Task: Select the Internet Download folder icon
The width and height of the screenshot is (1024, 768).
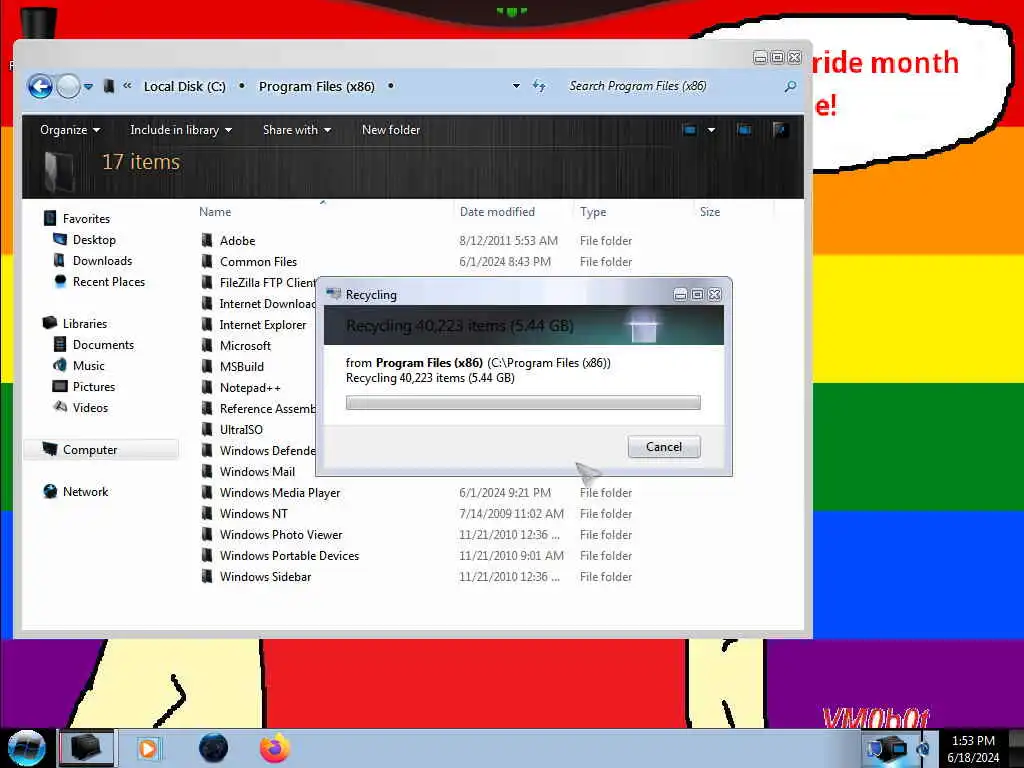Action: click(x=207, y=303)
